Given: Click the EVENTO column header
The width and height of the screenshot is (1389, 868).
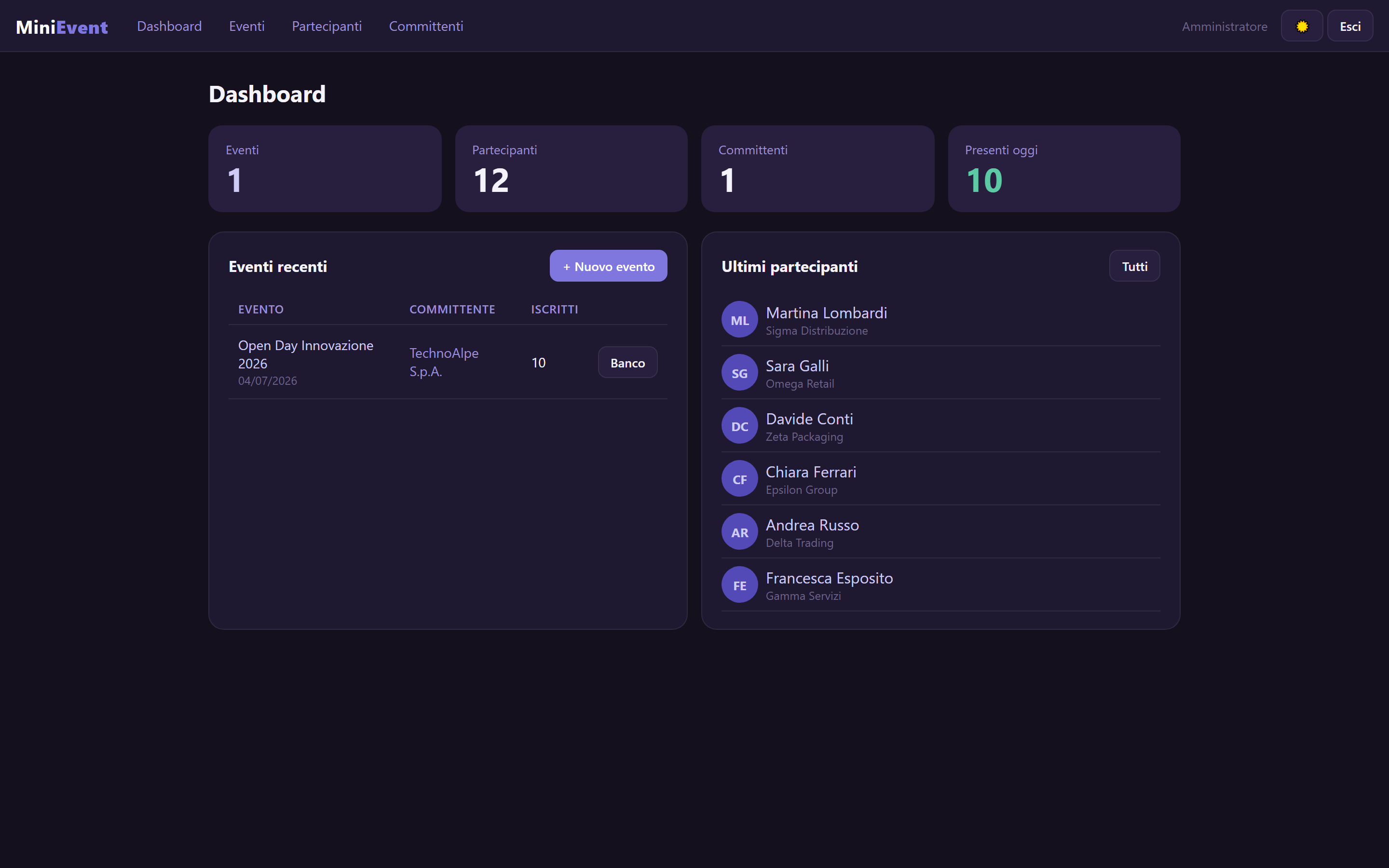Looking at the screenshot, I should pos(260,310).
